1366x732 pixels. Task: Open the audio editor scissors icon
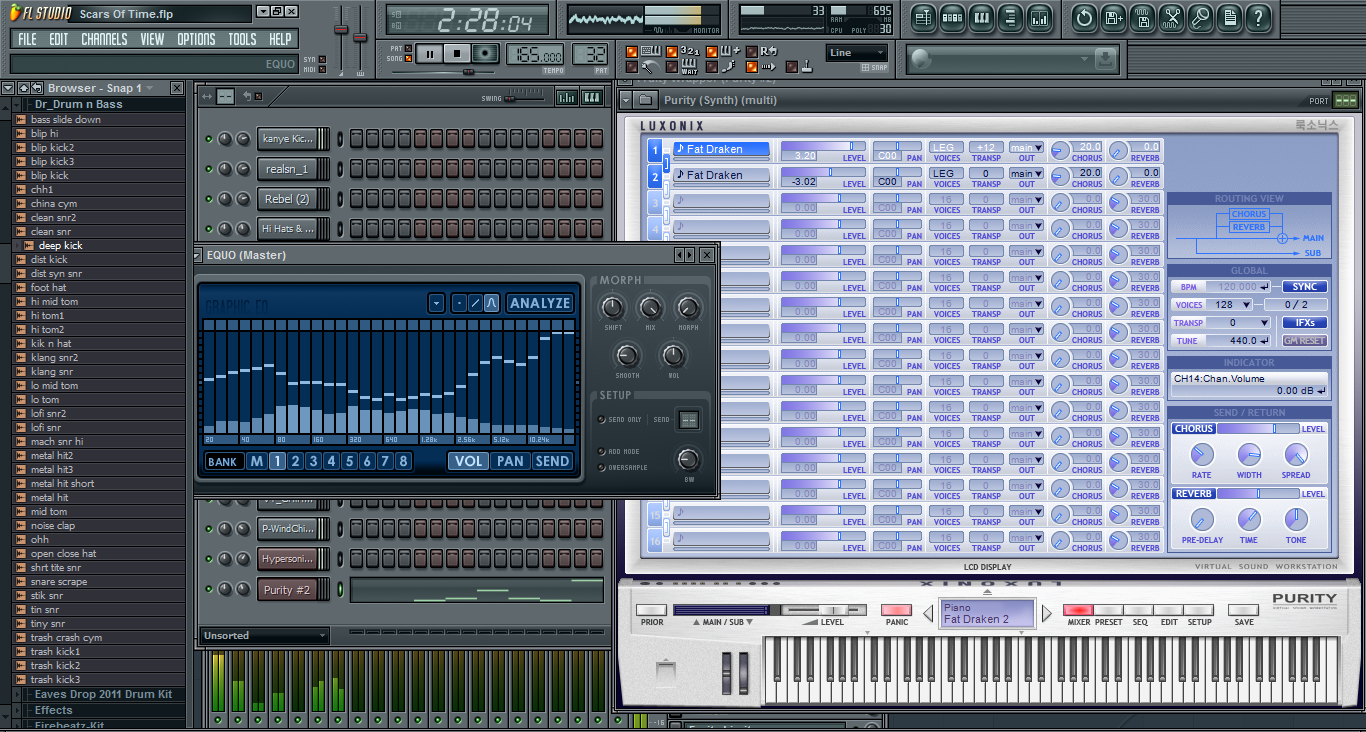[1171, 17]
